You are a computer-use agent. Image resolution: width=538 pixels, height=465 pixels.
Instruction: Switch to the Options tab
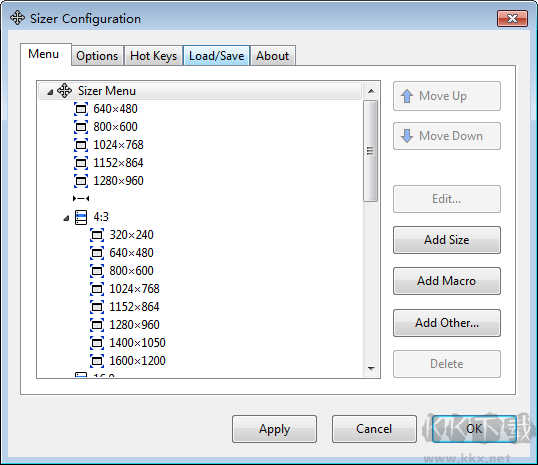[97, 56]
